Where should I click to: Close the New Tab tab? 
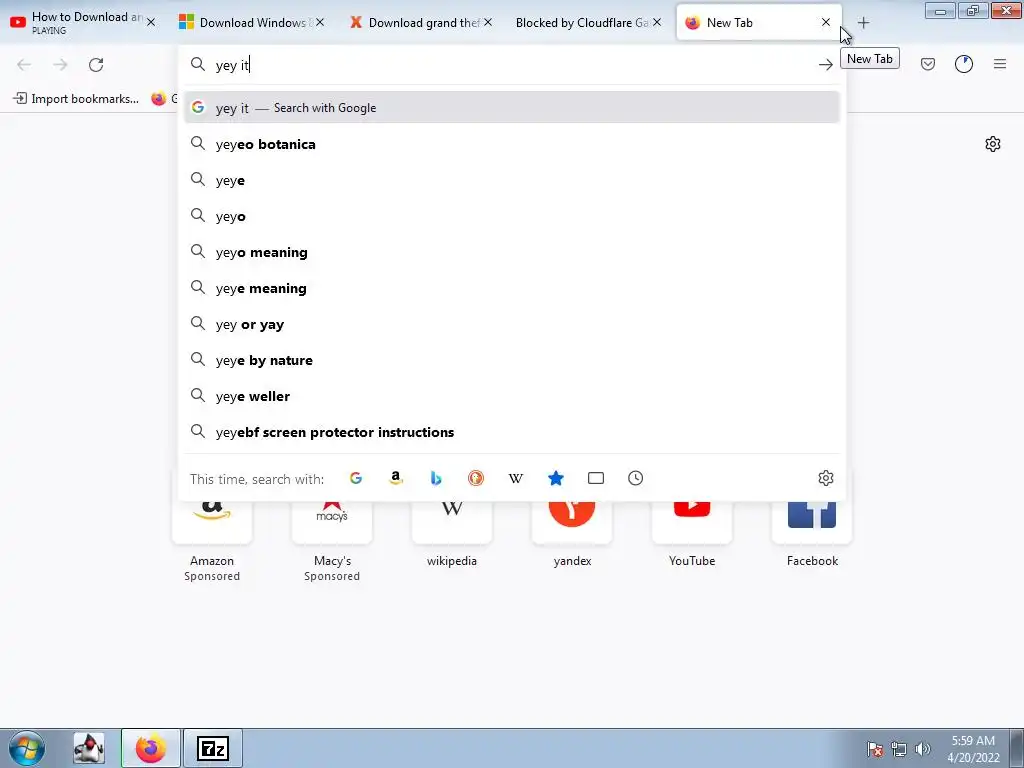click(x=825, y=22)
